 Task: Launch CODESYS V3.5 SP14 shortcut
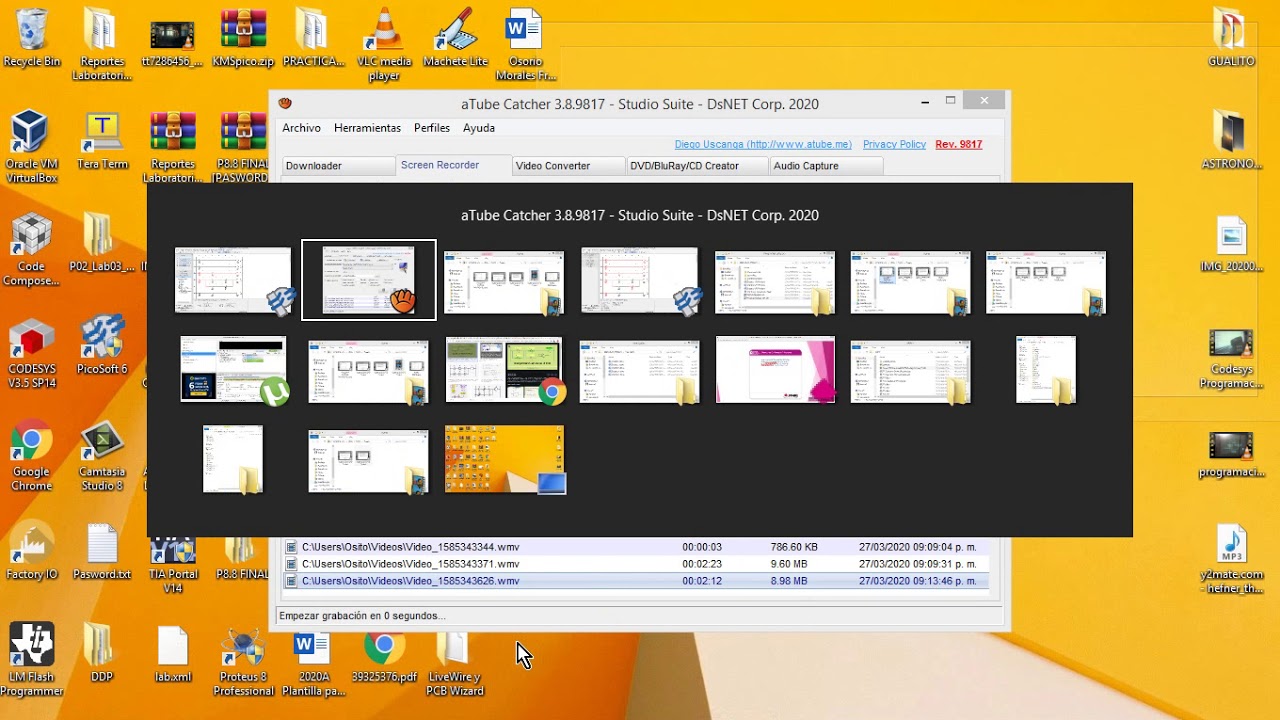tap(31, 353)
